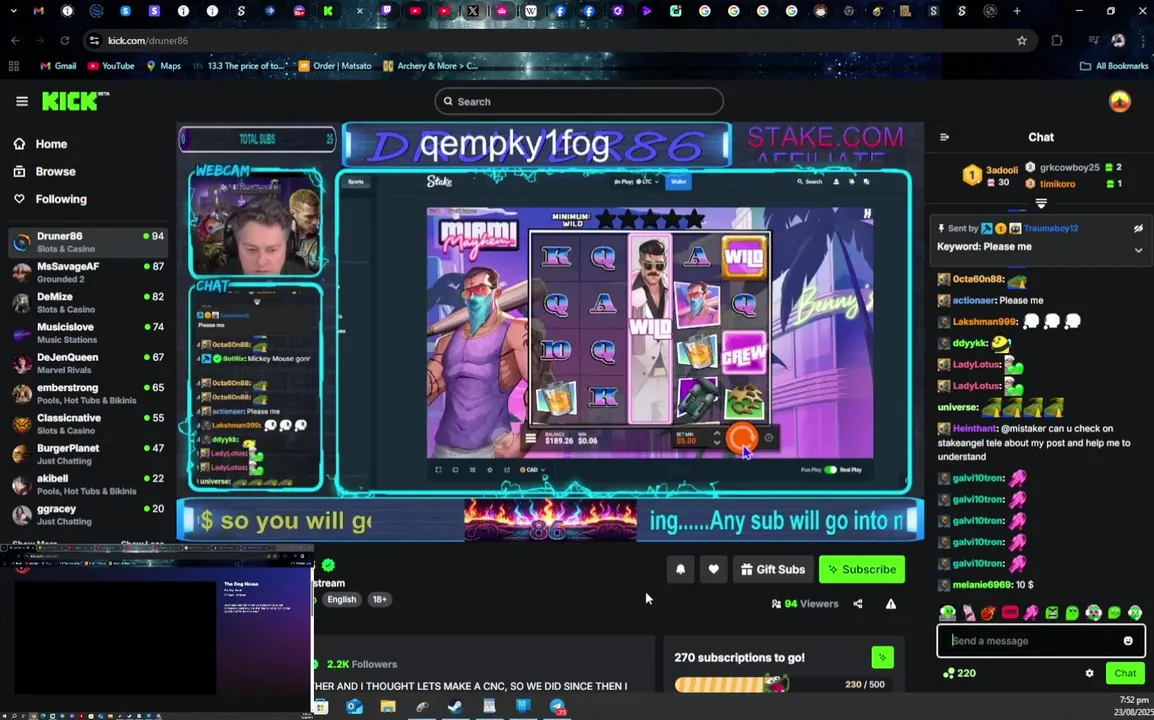Open the browser extensions puzzle icon

click(x=1056, y=40)
